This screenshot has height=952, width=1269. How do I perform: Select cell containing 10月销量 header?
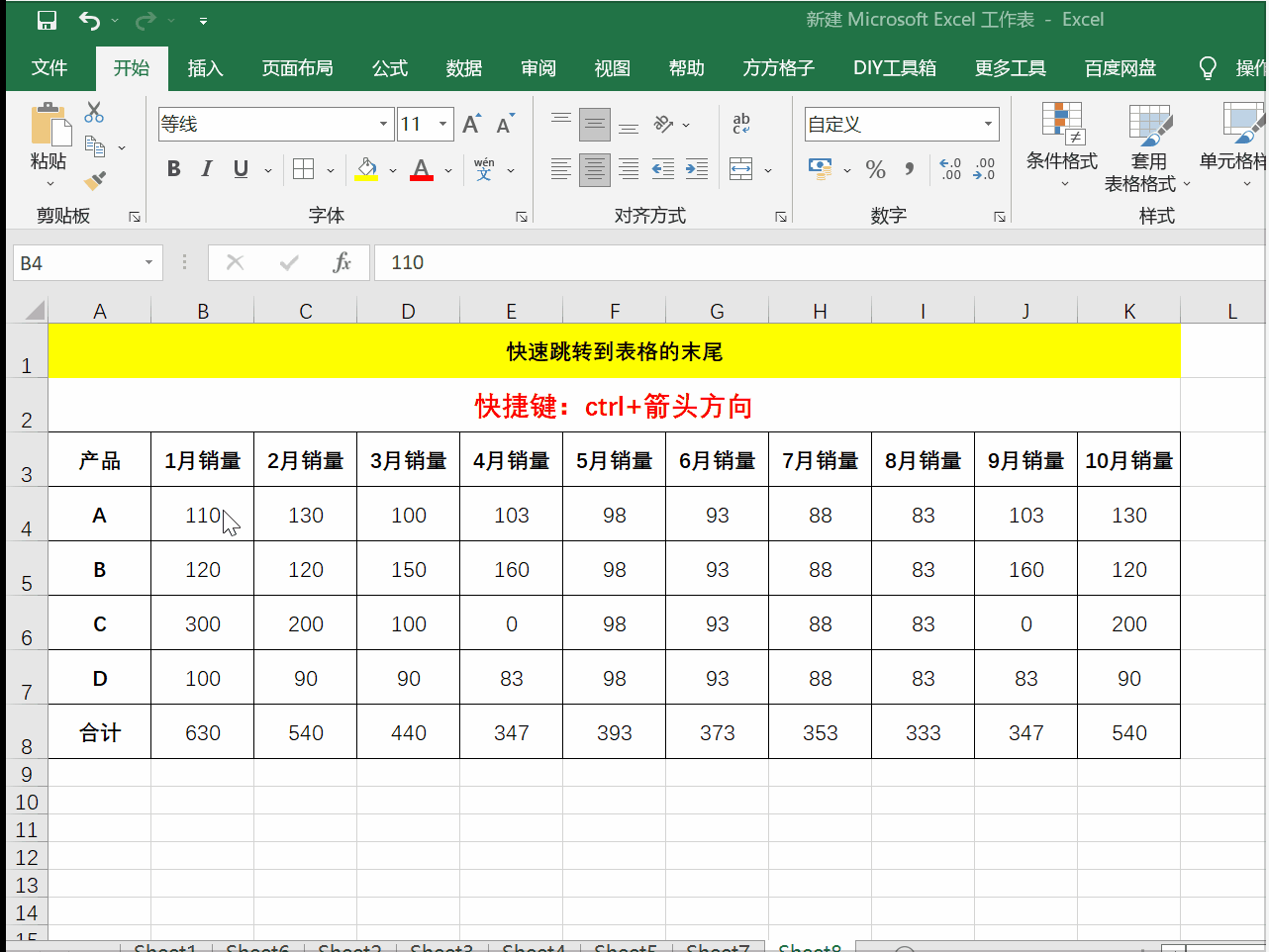(x=1128, y=460)
